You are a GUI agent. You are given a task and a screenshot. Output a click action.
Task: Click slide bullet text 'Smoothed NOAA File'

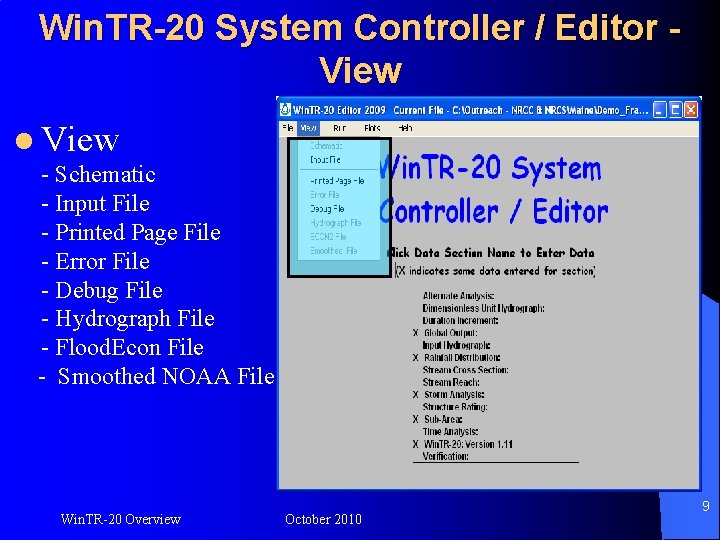click(x=166, y=377)
